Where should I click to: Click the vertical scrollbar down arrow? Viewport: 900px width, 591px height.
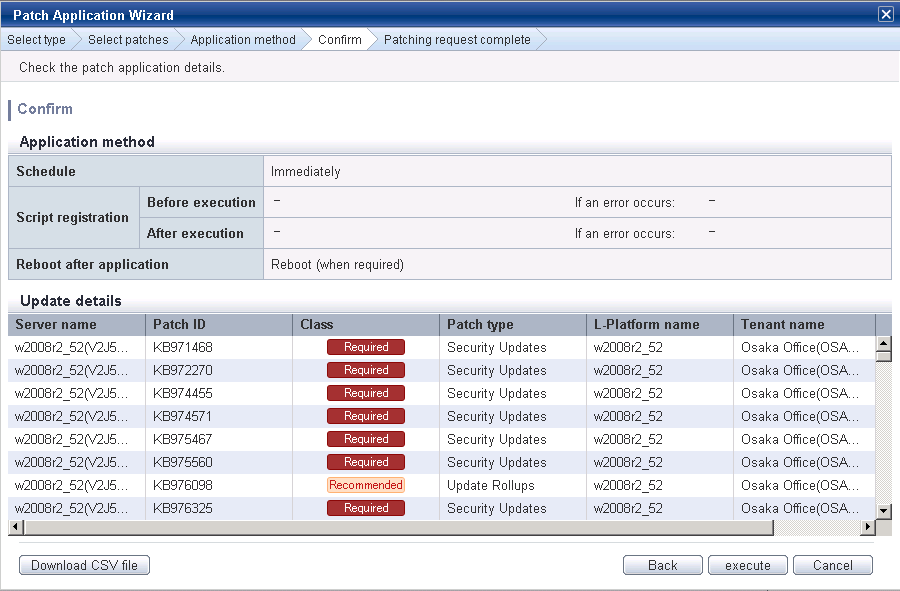click(884, 510)
